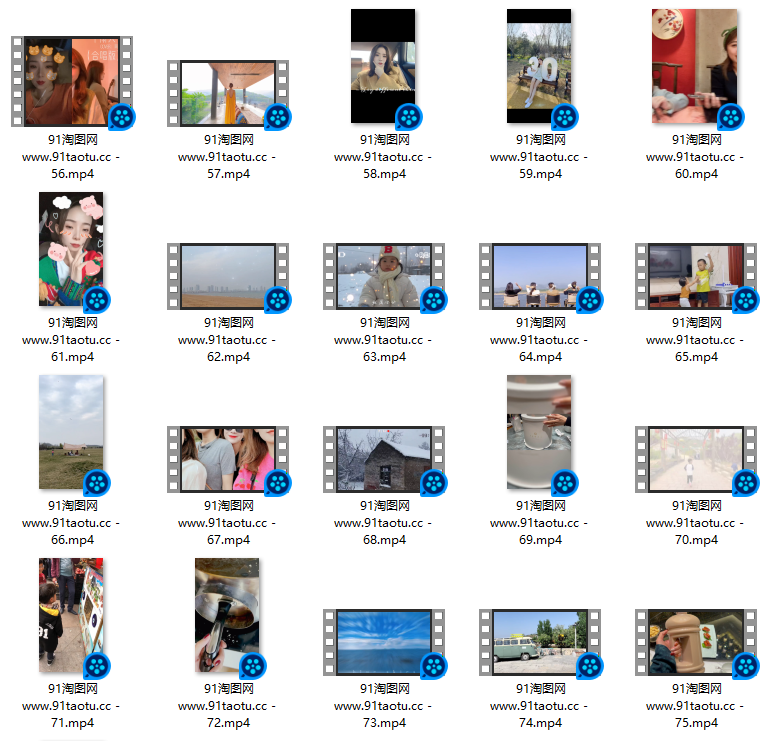This screenshot has width=772, height=741.
Task: Click the player badge icon on 64.mp4
Action: click(590, 300)
